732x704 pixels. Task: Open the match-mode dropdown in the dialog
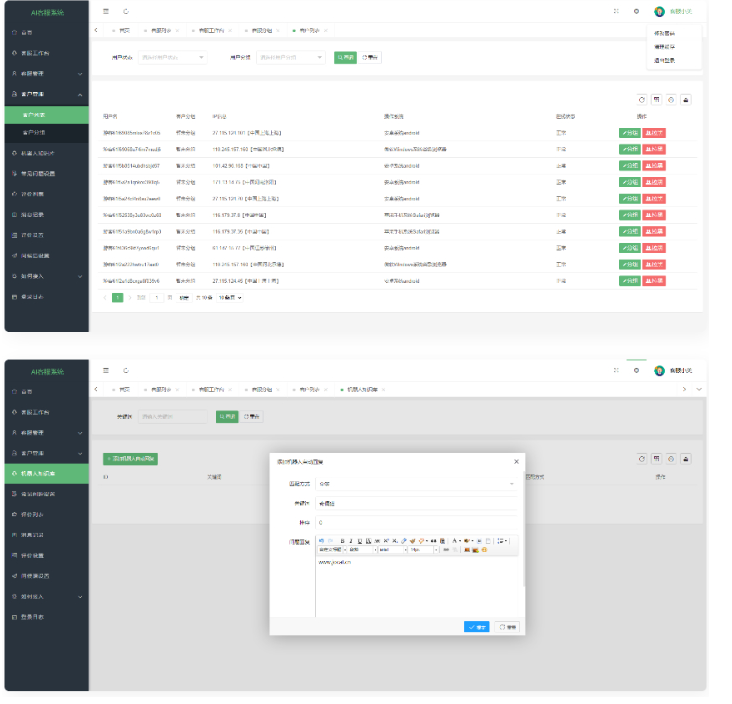[415, 483]
